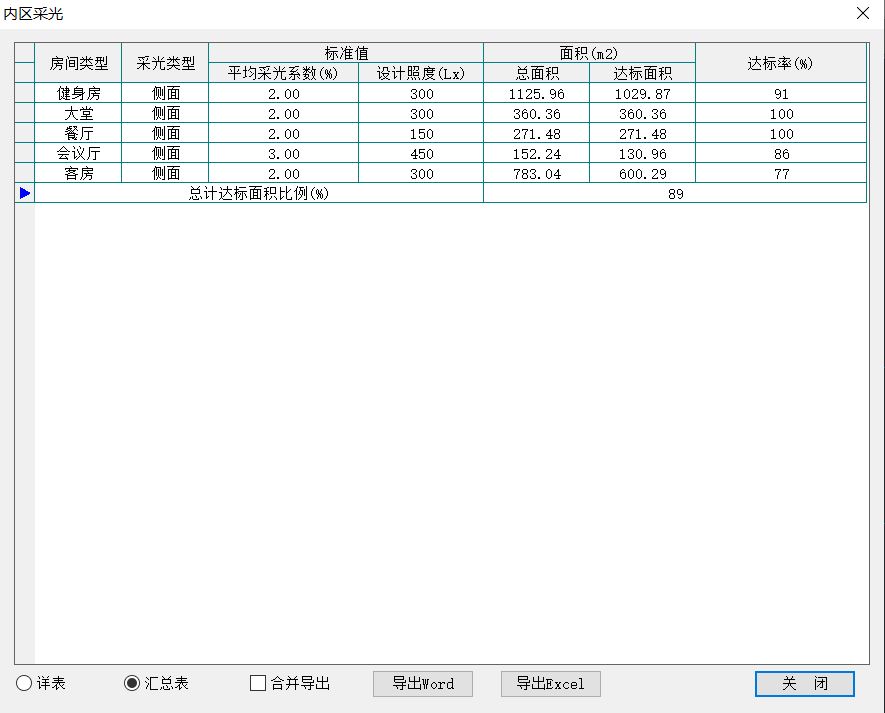Select the 汇总表 radio button
885x713 pixels.
pyautogui.click(x=132, y=684)
